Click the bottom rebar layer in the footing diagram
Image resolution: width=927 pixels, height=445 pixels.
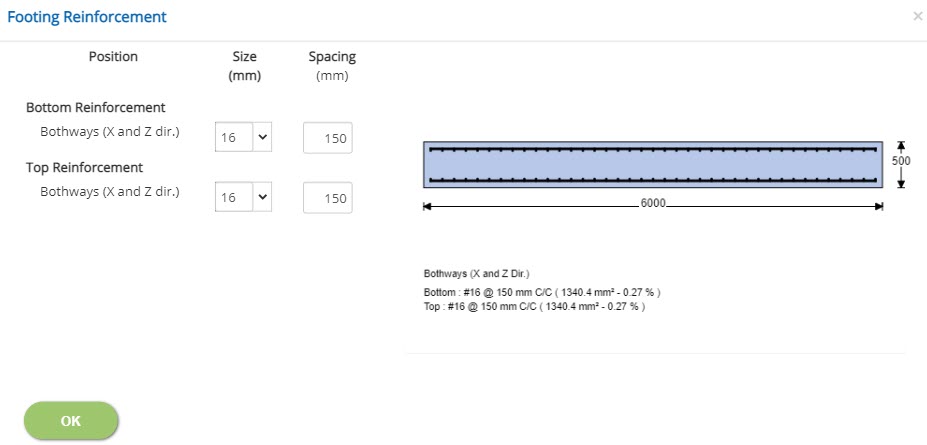point(652,180)
